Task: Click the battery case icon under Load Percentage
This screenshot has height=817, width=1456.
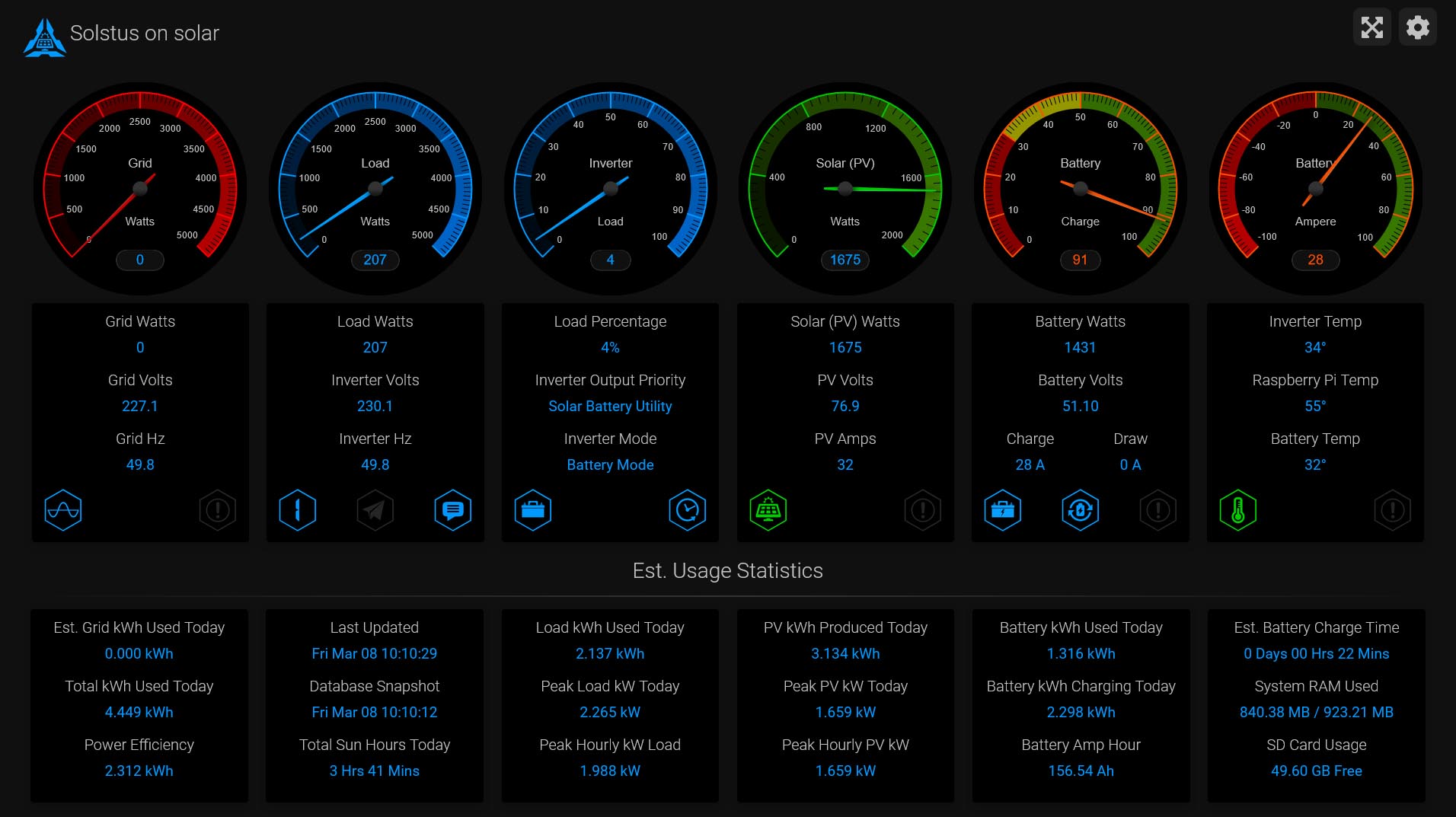Action: point(533,510)
